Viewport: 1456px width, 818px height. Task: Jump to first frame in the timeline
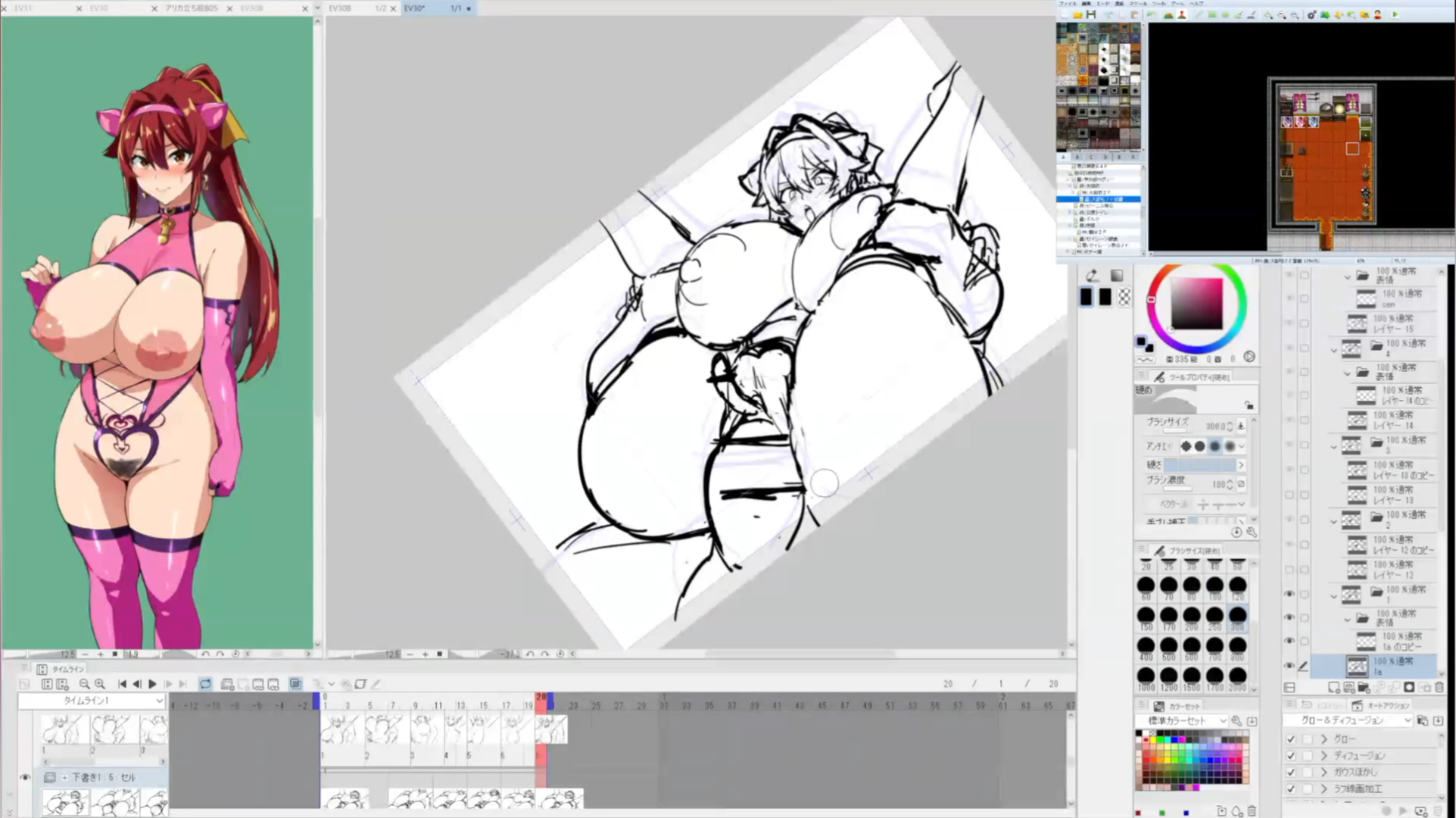pos(122,684)
